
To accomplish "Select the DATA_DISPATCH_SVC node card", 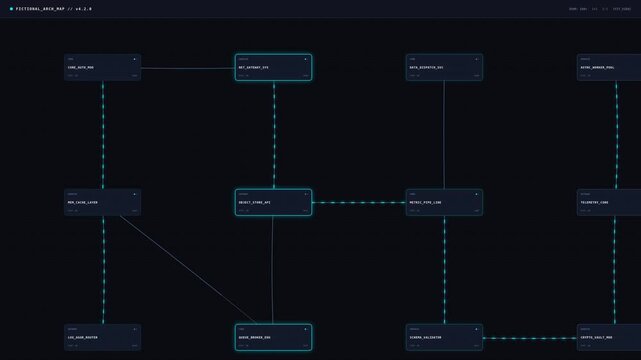I will pos(444,67).
